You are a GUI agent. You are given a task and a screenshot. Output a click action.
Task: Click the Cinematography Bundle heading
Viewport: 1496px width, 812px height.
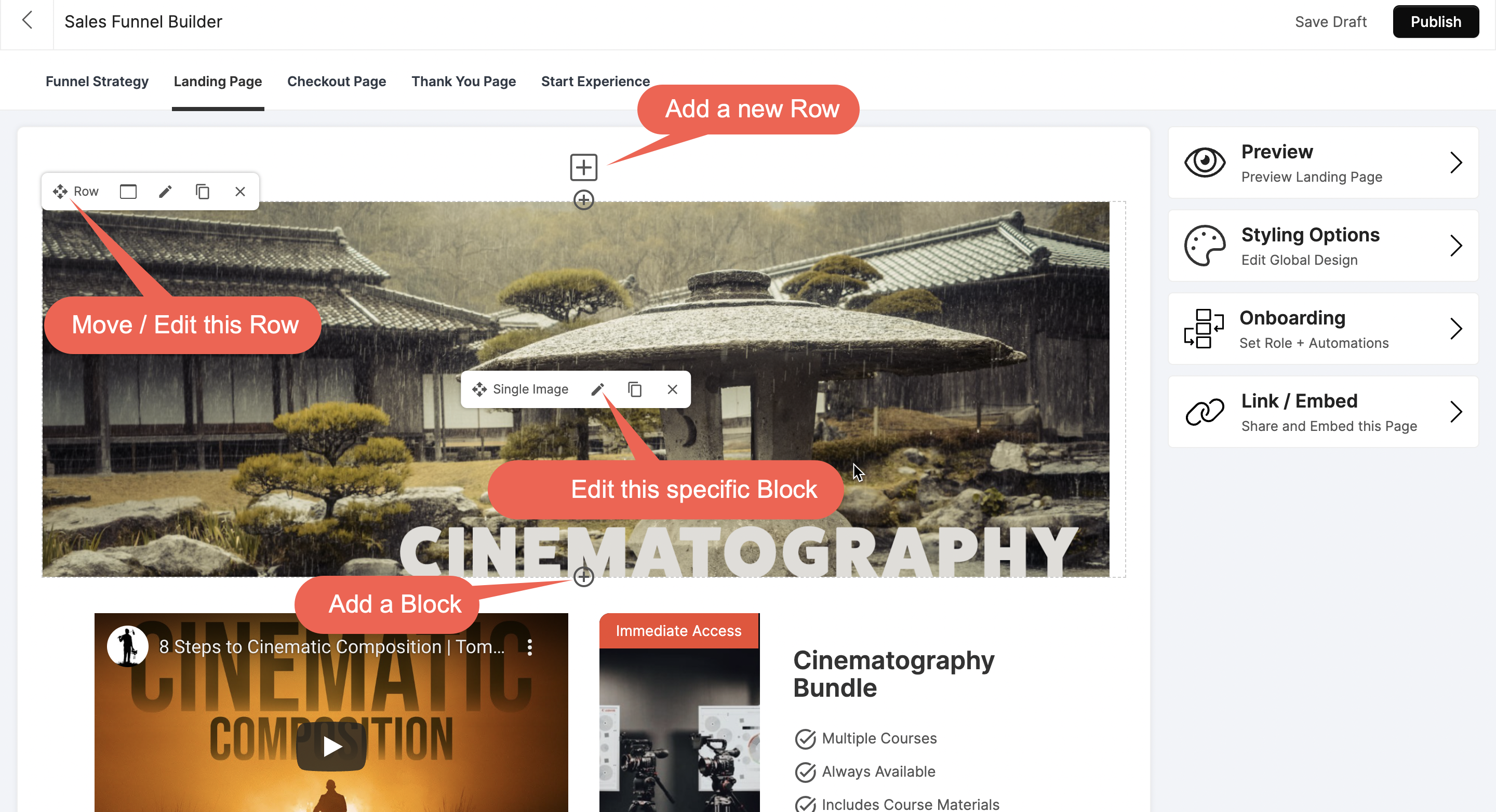click(x=894, y=674)
